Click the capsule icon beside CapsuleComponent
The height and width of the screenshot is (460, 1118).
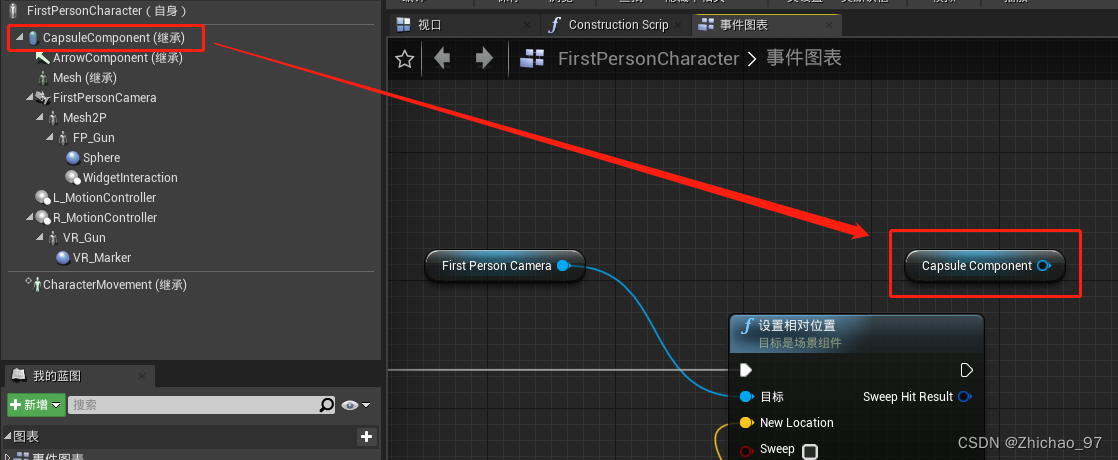[33, 38]
